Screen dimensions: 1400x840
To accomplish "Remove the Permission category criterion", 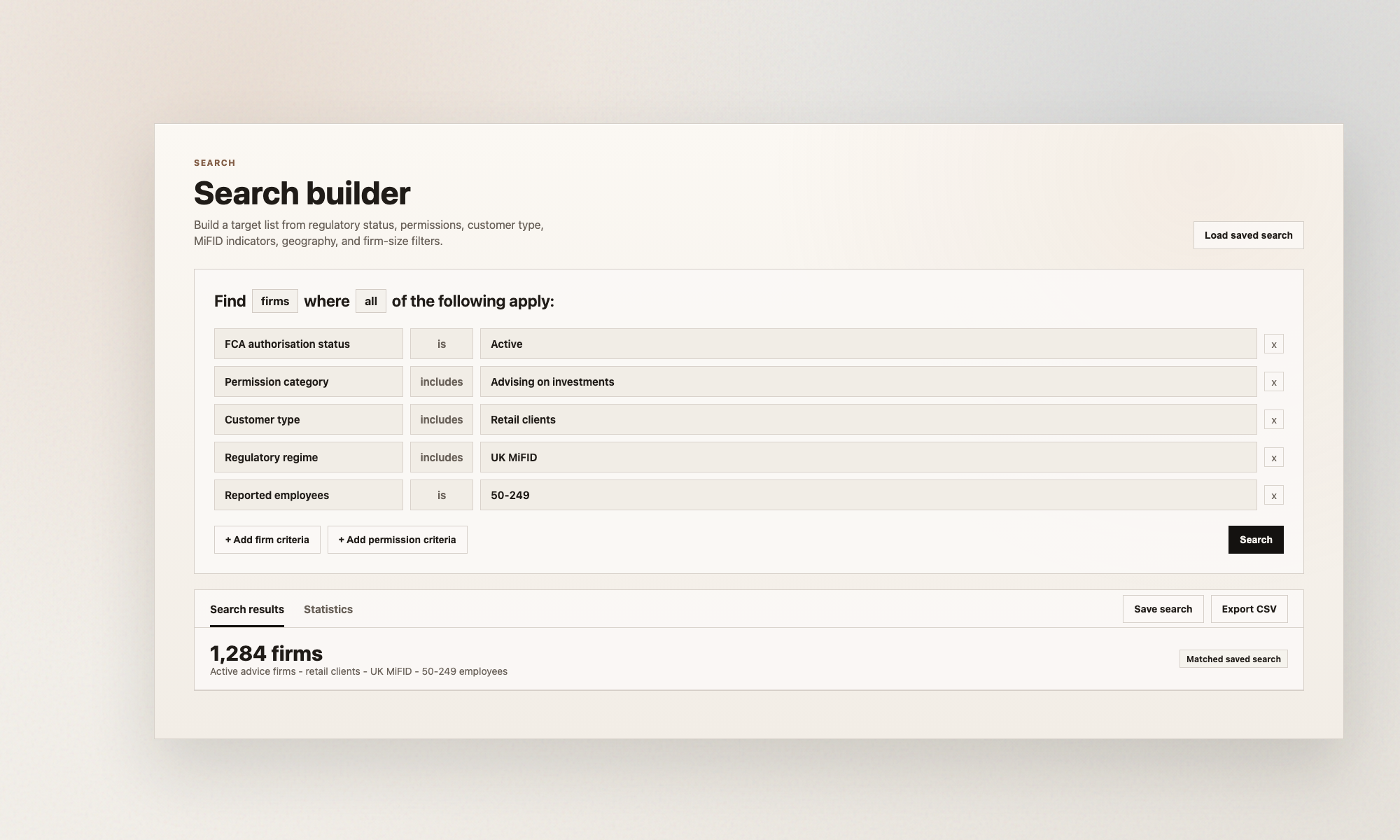I will [x=1273, y=381].
